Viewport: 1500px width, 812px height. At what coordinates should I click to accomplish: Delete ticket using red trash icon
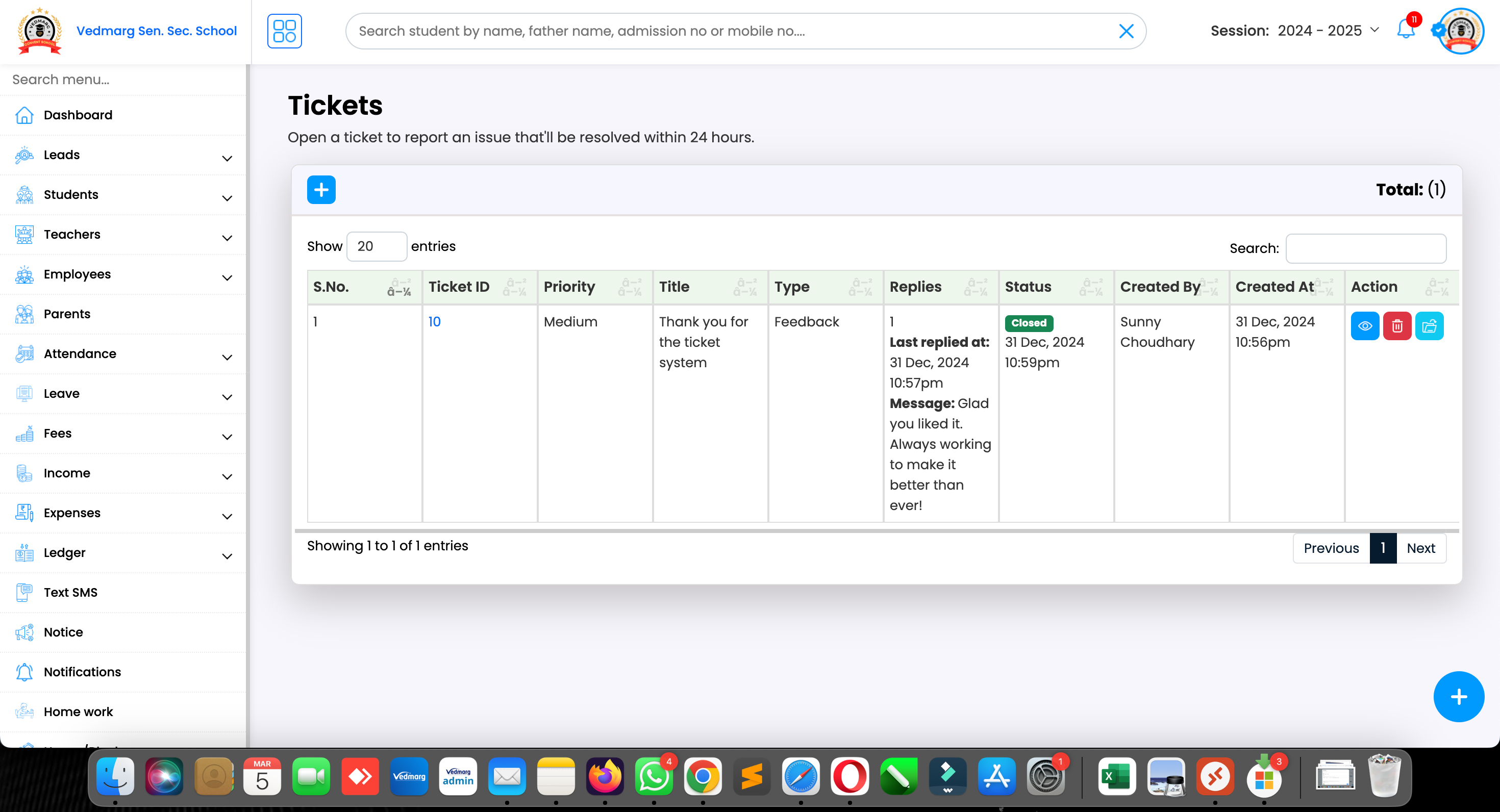[1396, 326]
